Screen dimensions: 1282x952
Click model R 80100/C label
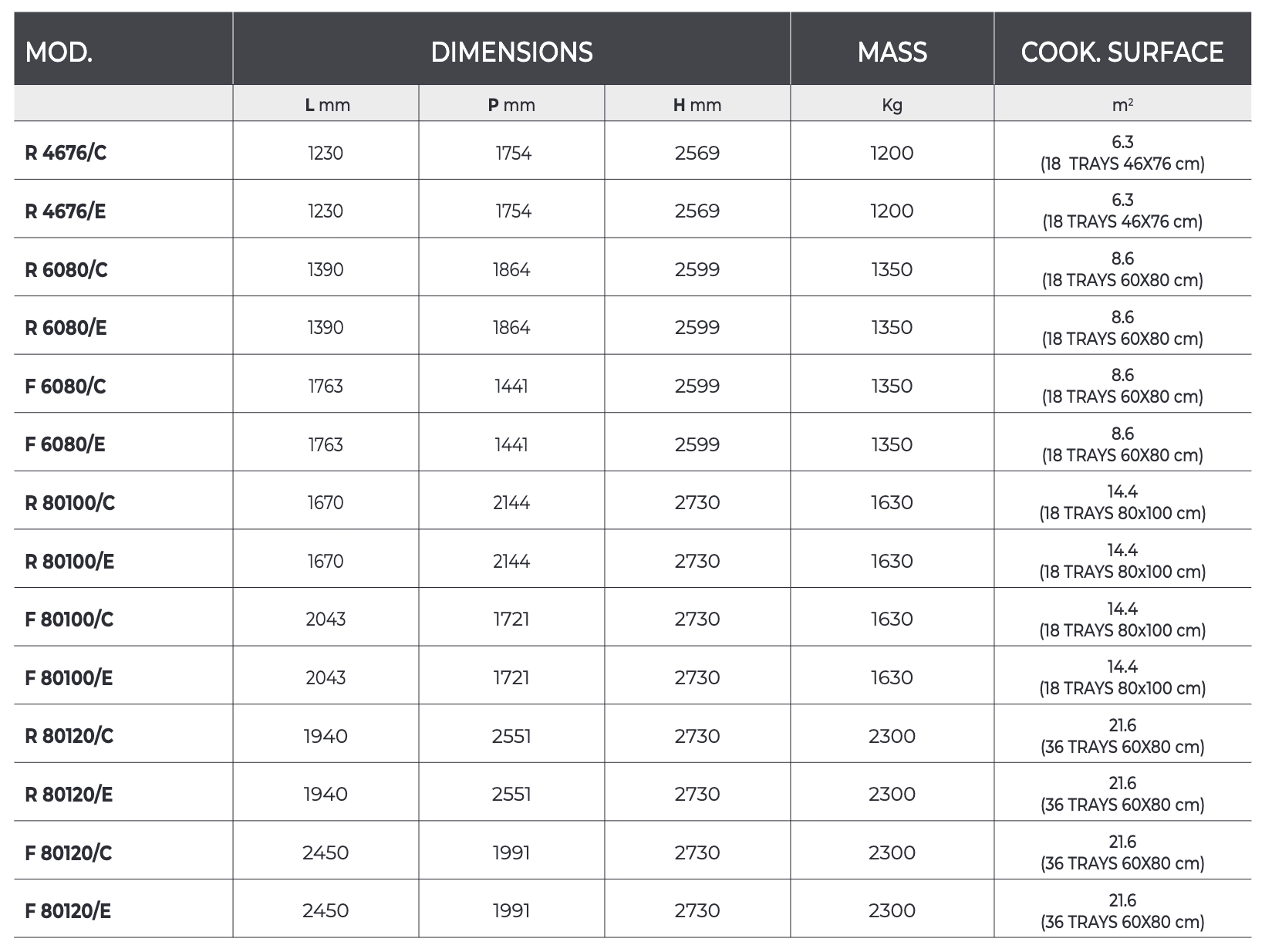pos(69,503)
